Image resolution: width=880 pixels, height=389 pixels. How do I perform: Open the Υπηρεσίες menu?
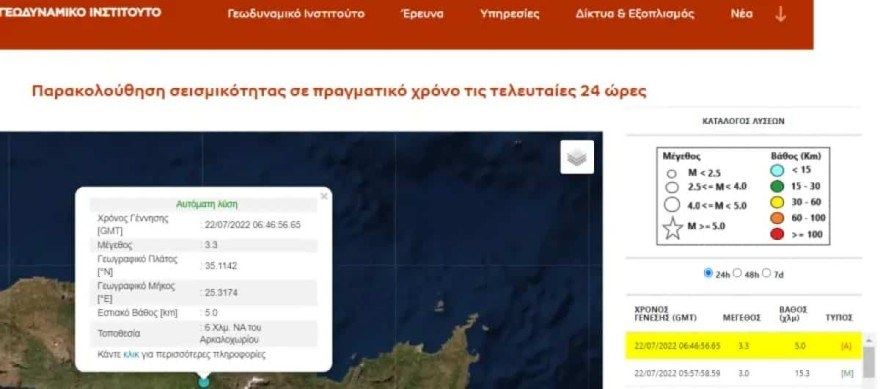(x=510, y=14)
